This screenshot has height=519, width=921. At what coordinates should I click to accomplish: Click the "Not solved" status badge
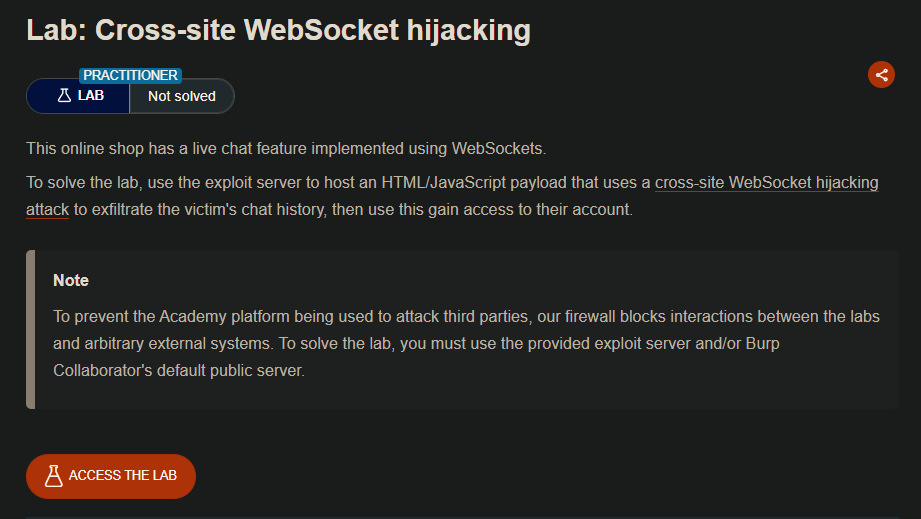pyautogui.click(x=181, y=96)
